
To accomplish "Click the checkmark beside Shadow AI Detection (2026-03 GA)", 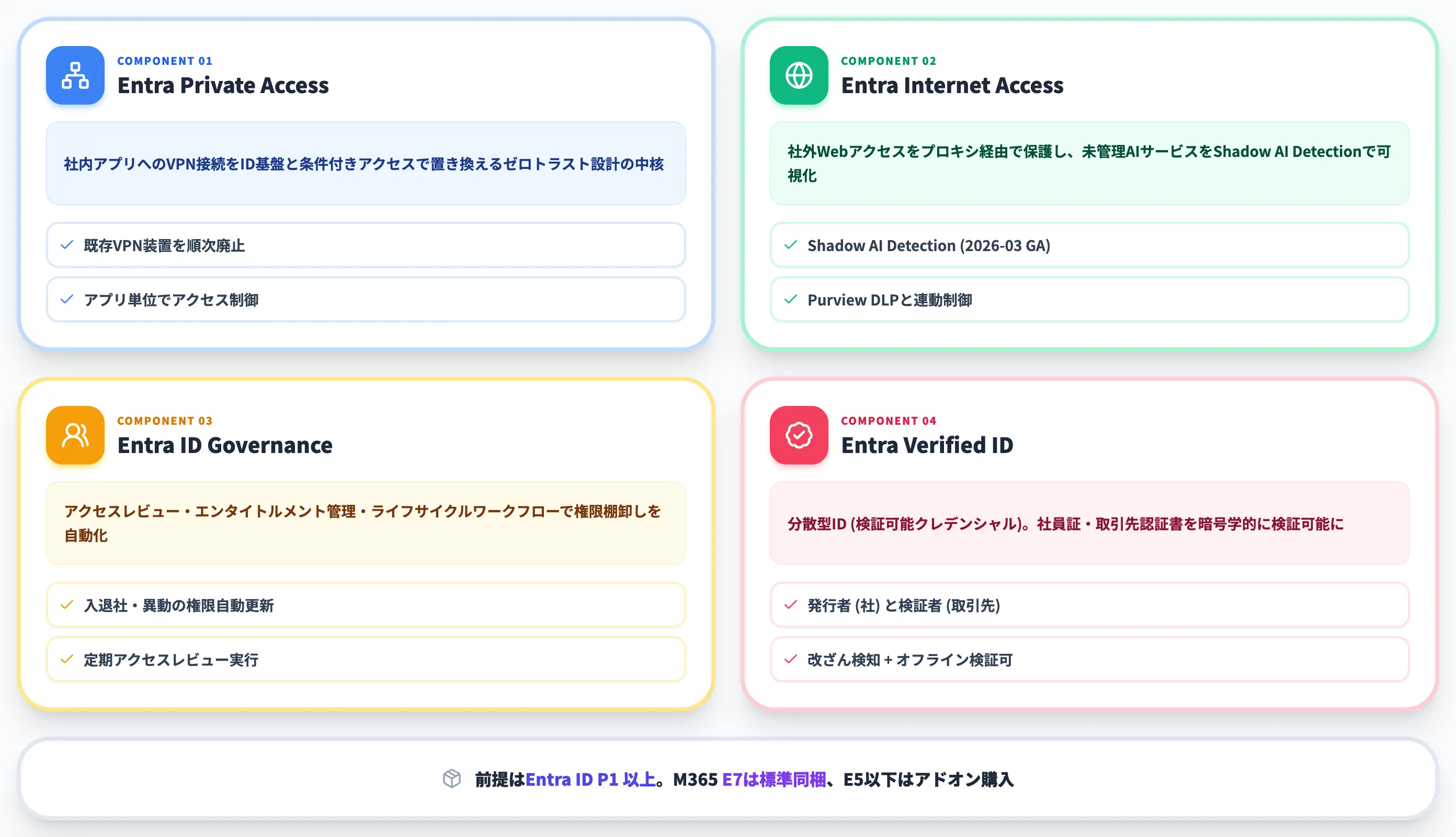I will [x=791, y=245].
